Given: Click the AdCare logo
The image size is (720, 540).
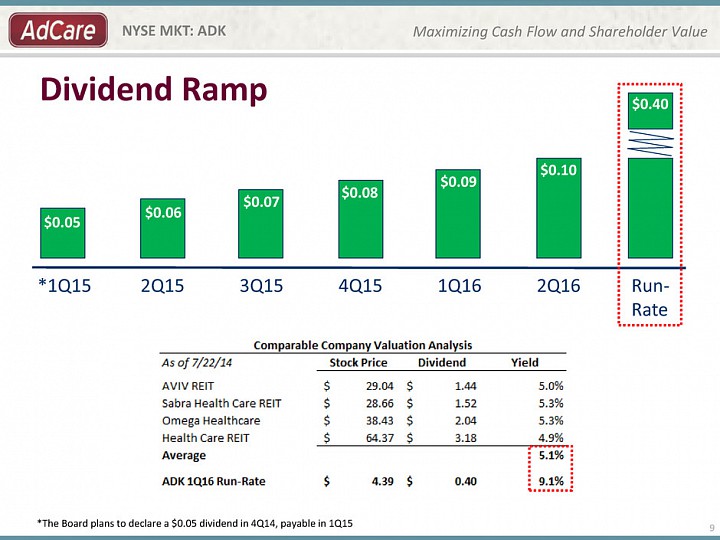Looking at the screenshot, I should pyautogui.click(x=58, y=30).
